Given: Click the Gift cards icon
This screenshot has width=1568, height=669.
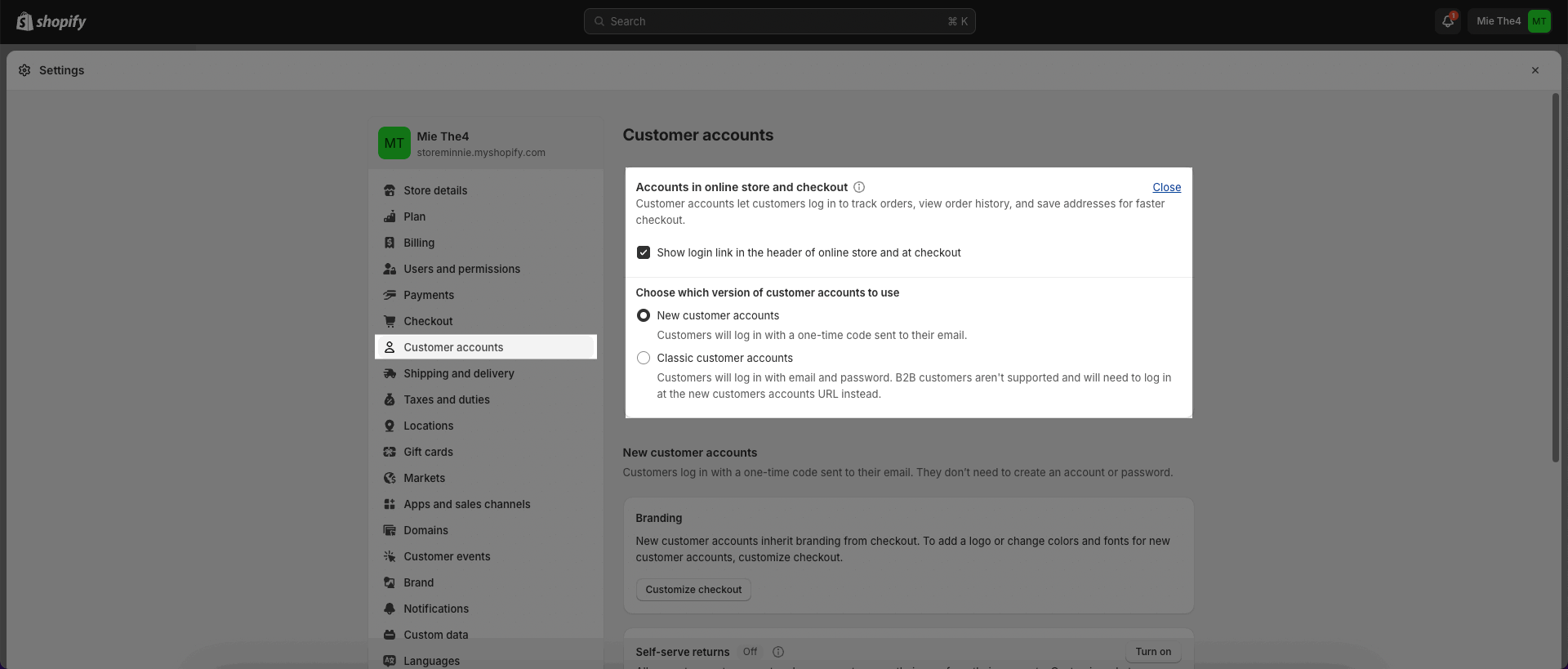Looking at the screenshot, I should [390, 452].
